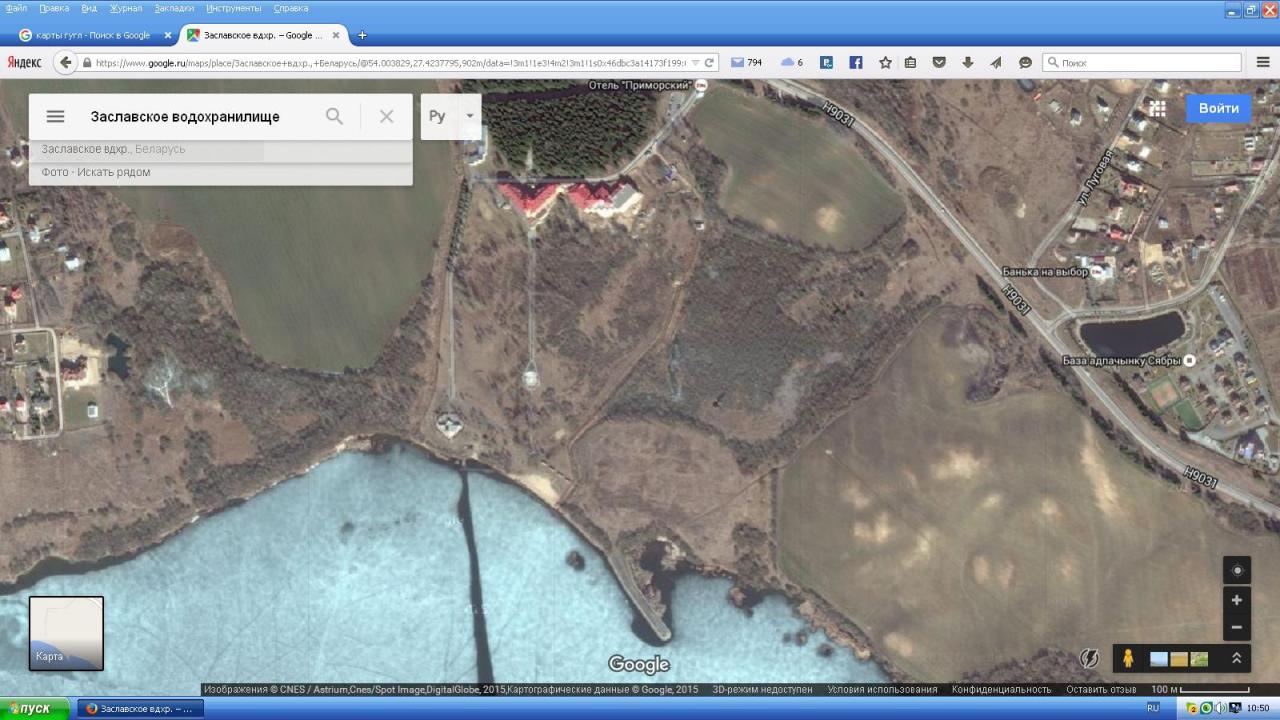Zoom out using the minus button
1280x720 pixels.
(1237, 627)
